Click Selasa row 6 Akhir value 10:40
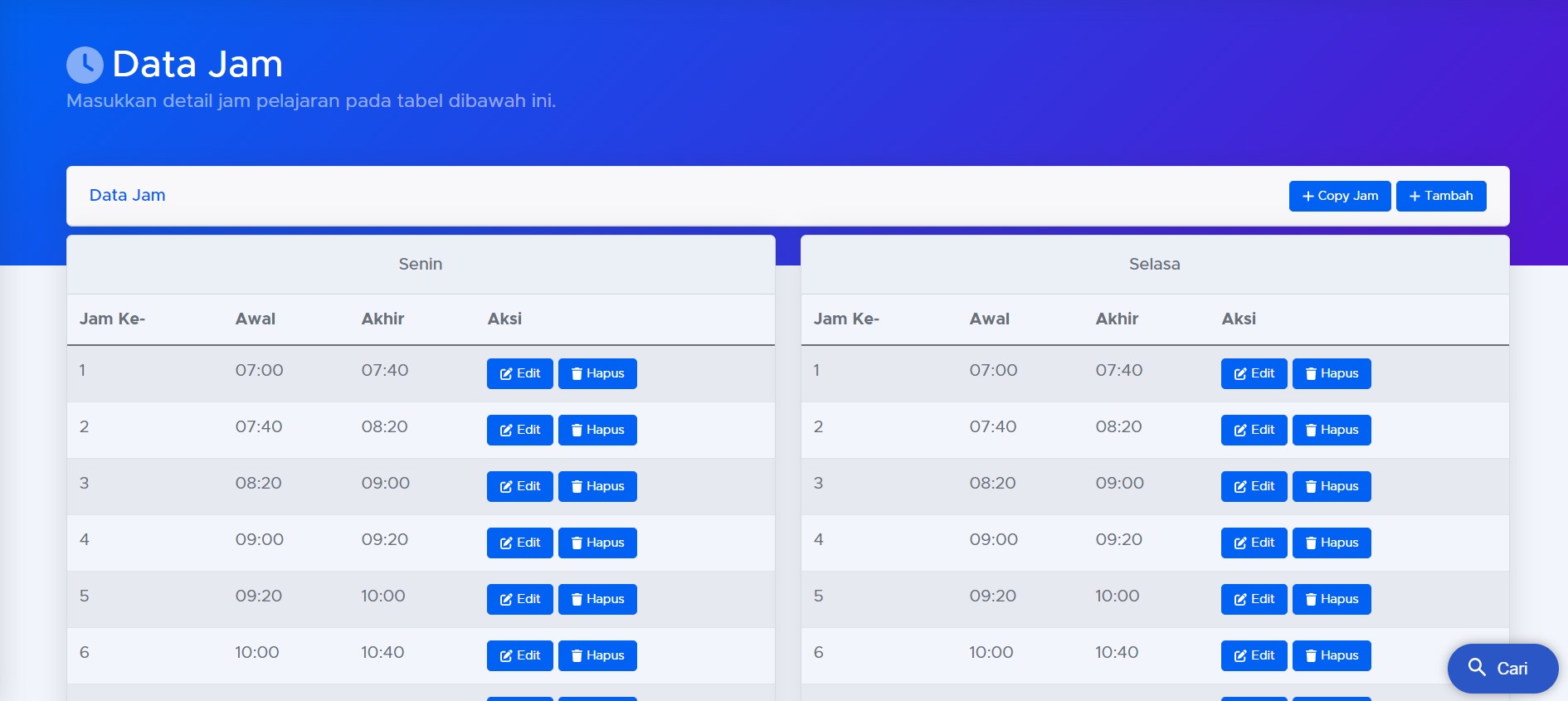 pyautogui.click(x=1117, y=652)
